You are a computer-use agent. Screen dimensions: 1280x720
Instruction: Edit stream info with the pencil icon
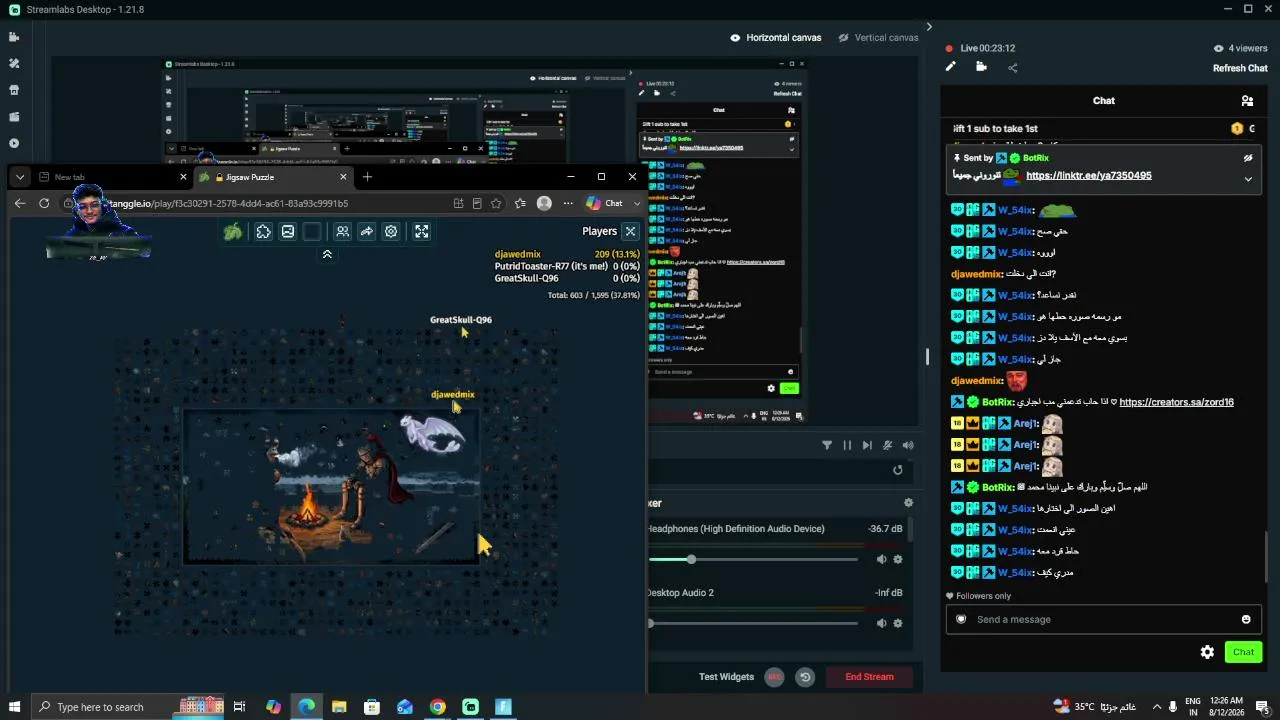(x=951, y=67)
